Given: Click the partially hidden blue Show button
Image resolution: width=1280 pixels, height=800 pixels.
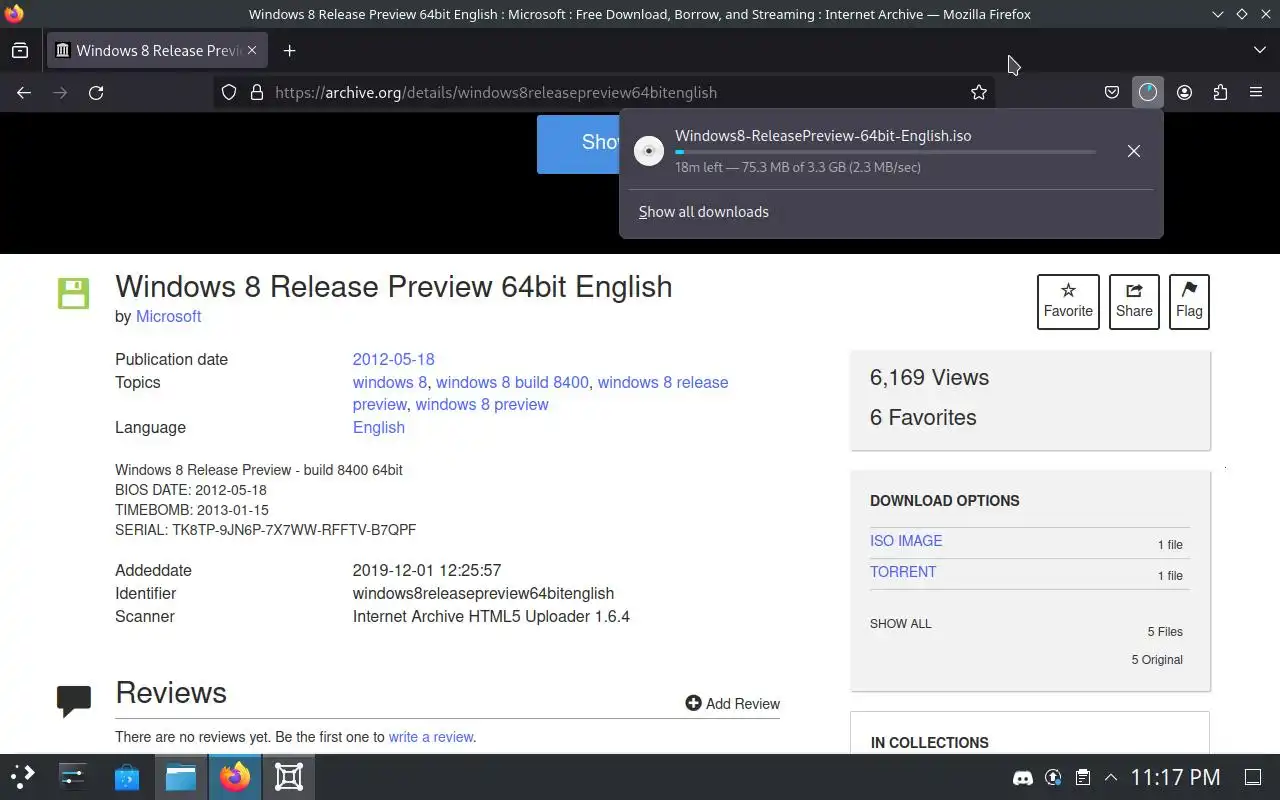Looking at the screenshot, I should (578, 144).
